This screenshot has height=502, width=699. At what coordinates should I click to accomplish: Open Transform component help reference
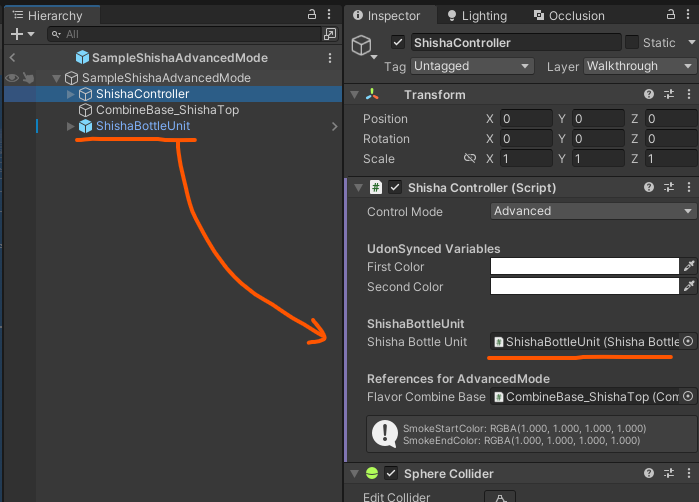click(649, 94)
